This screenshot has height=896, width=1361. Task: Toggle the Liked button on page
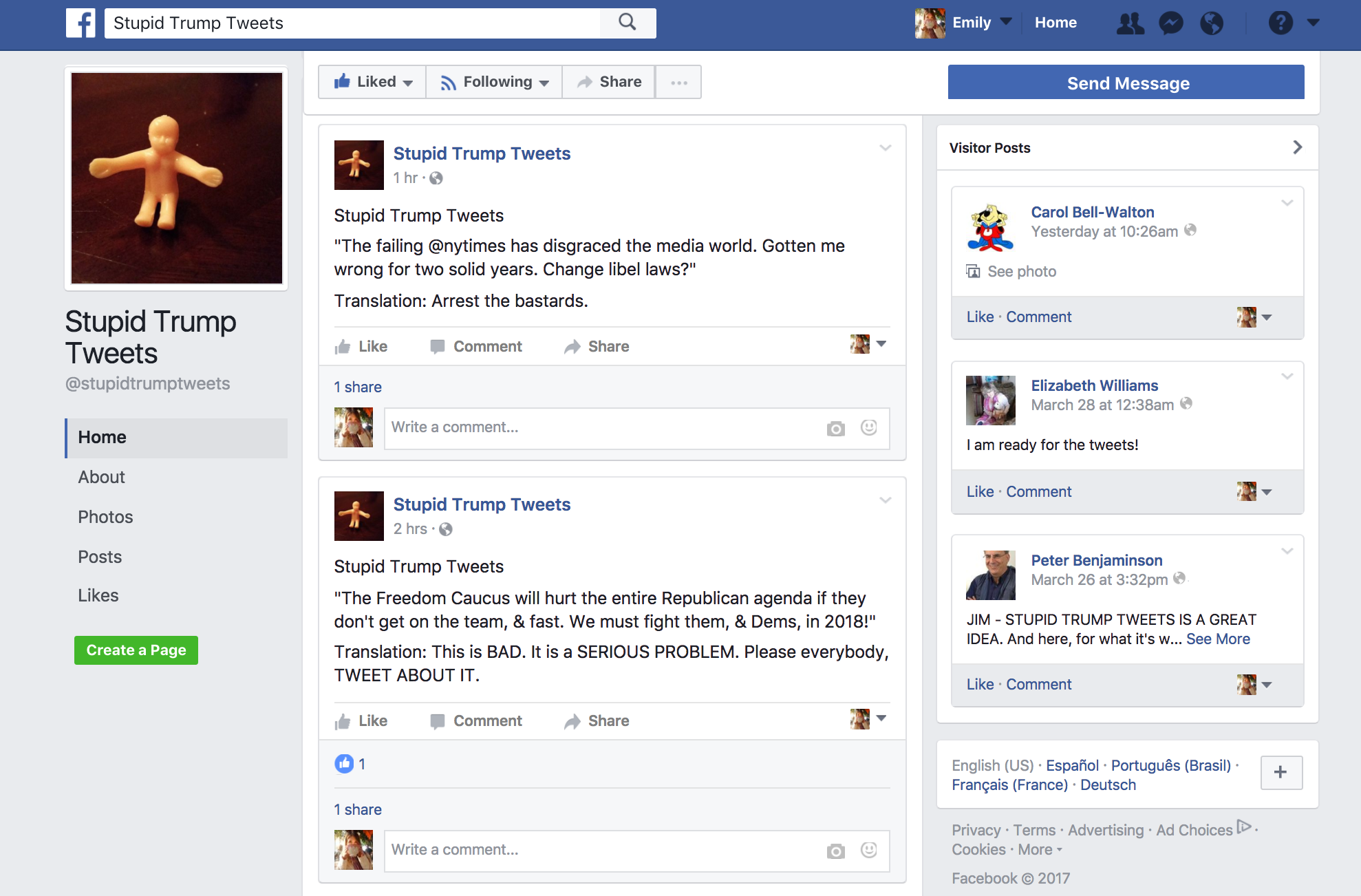tap(373, 82)
